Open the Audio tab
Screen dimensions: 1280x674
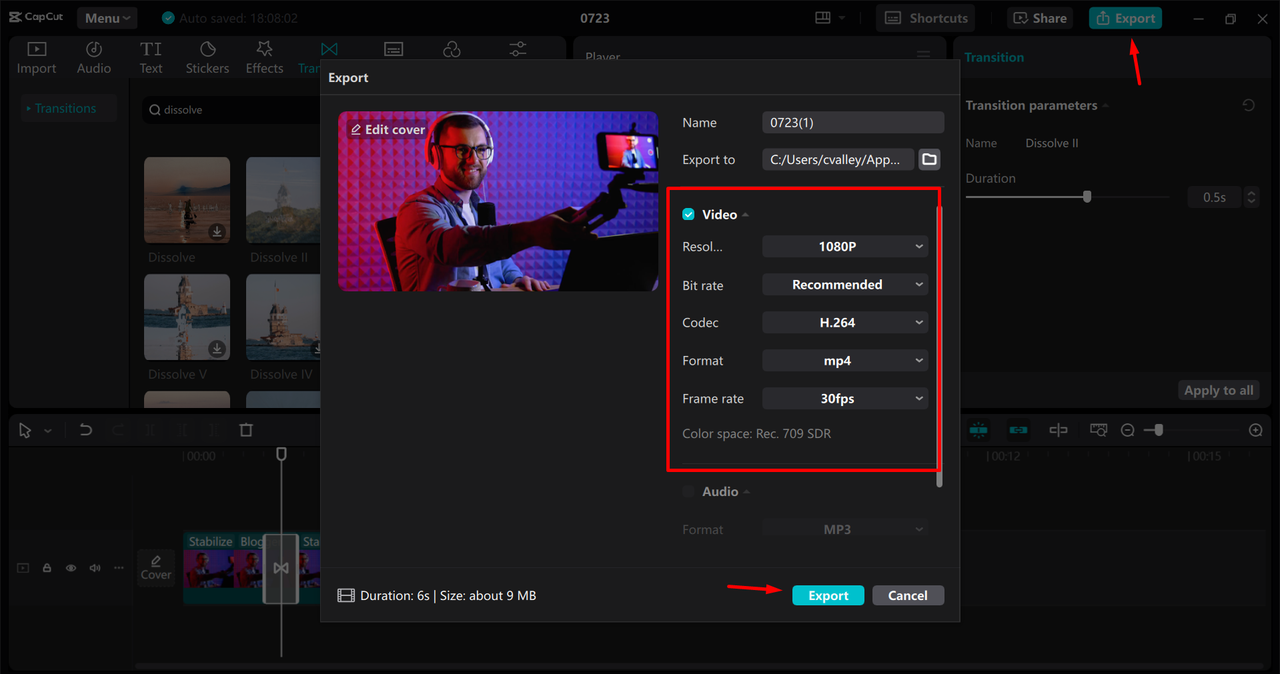94,58
